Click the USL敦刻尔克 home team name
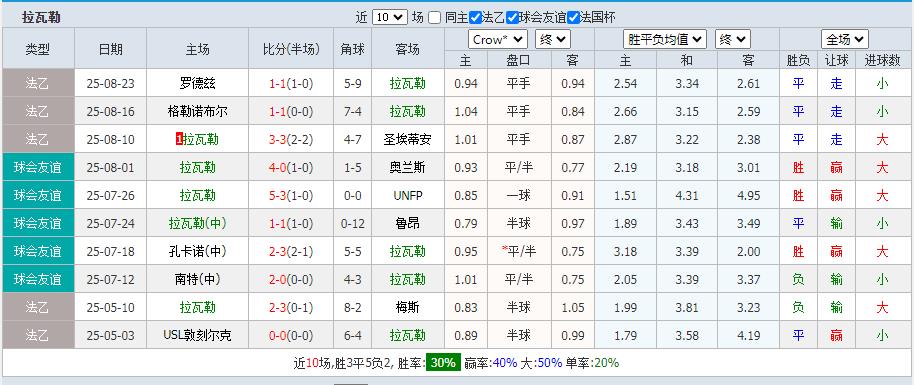This screenshot has height=385, width=914. click(x=198, y=335)
